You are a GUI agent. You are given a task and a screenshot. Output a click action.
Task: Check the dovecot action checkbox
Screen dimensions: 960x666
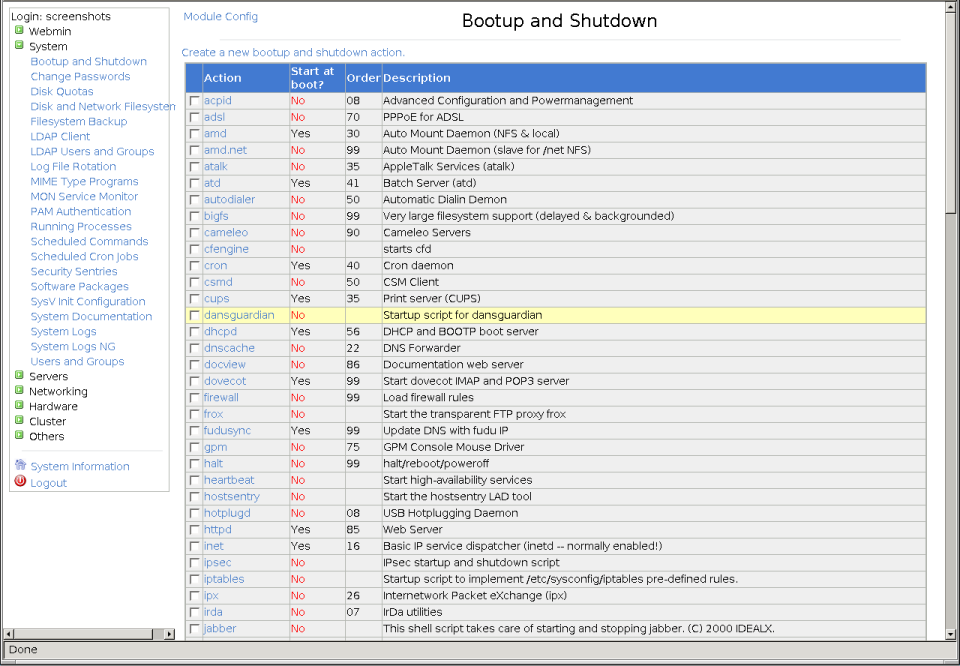pos(194,381)
